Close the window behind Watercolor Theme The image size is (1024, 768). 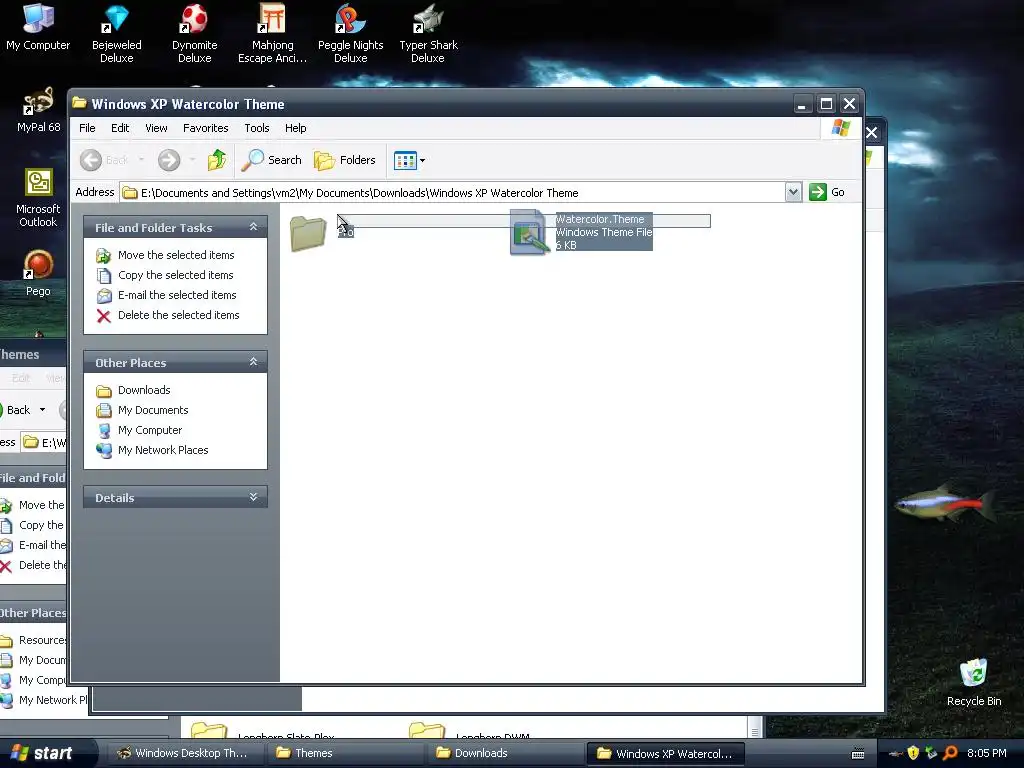click(872, 133)
